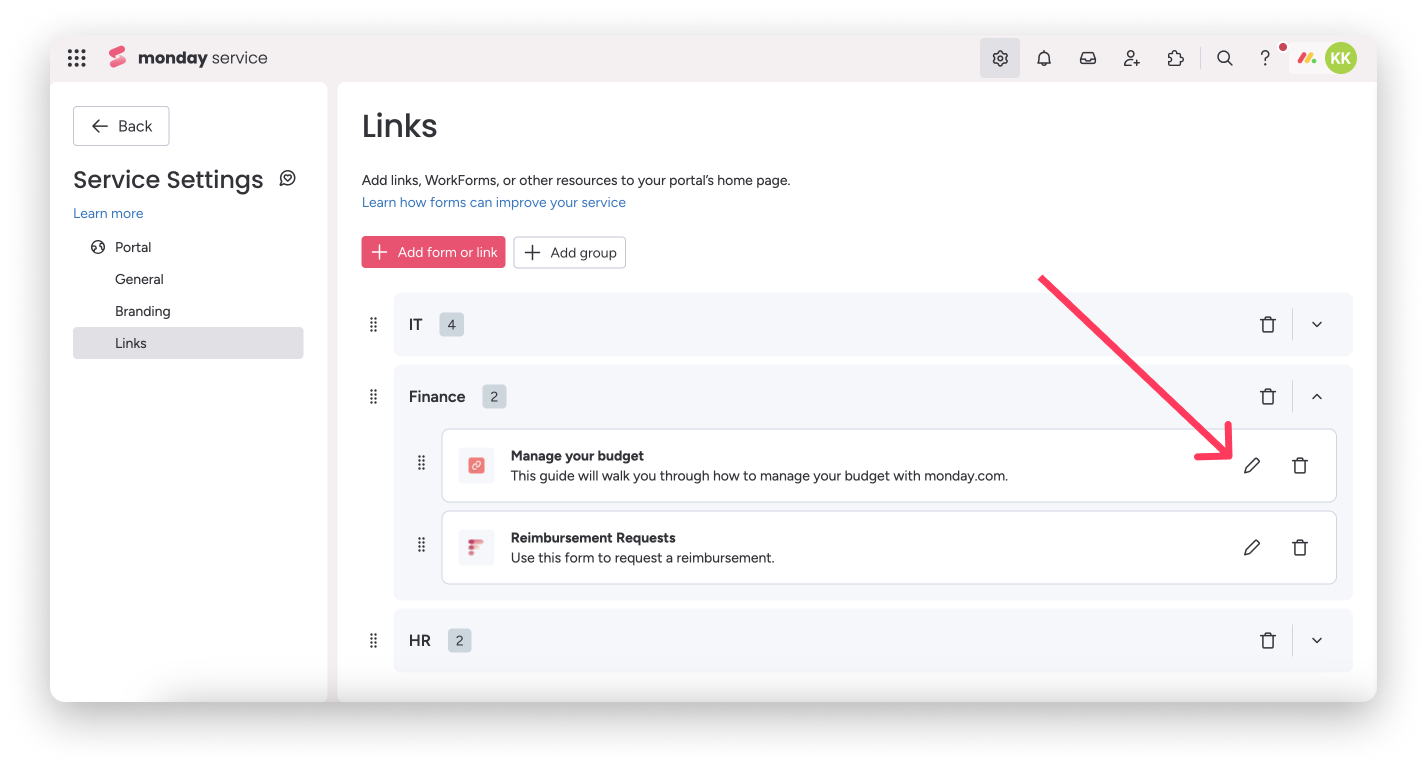The height and width of the screenshot is (767, 1427).
Task: Collapse the Finance group
Action: (1317, 396)
